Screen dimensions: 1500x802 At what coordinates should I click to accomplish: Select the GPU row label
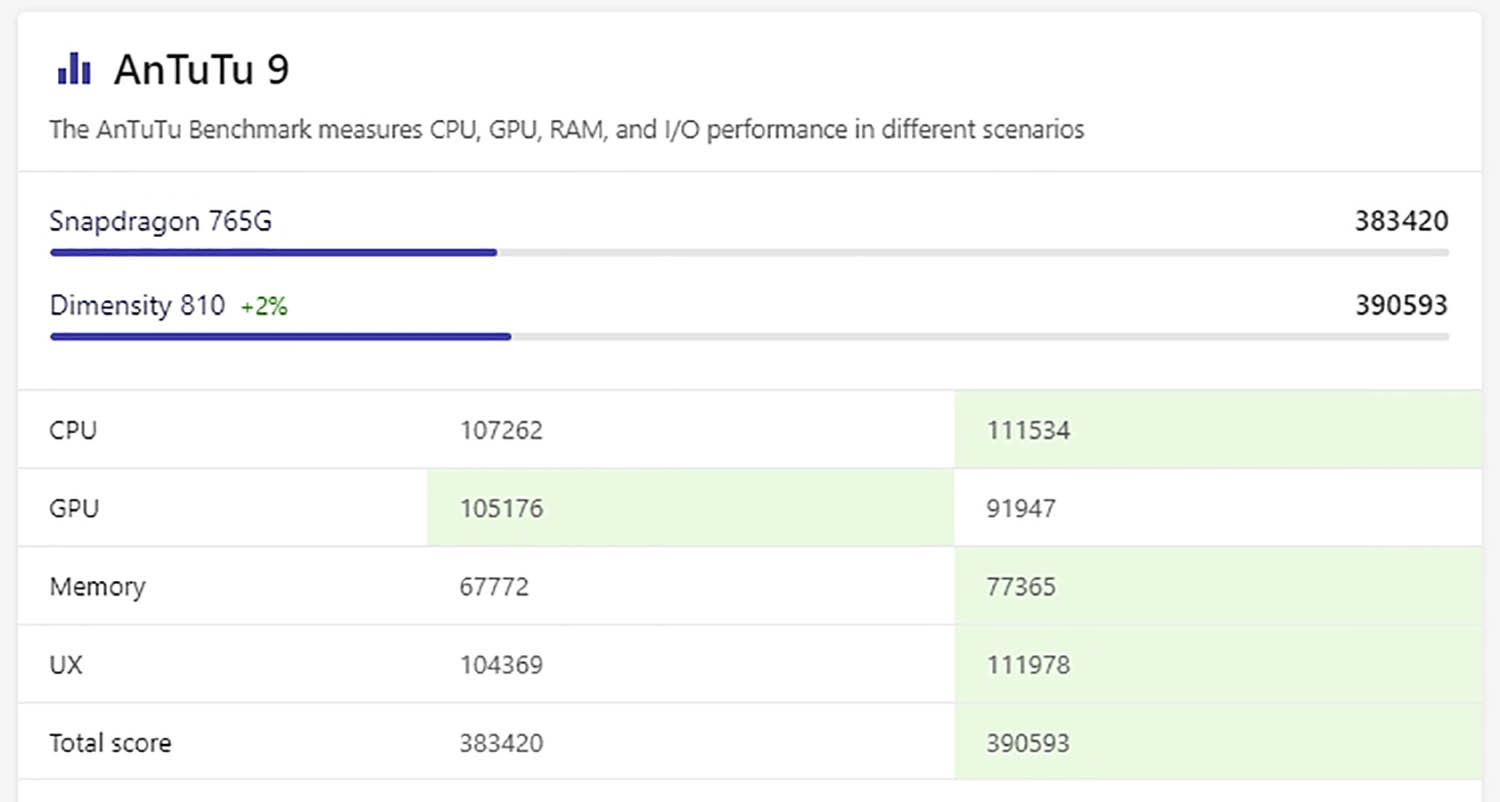74,509
